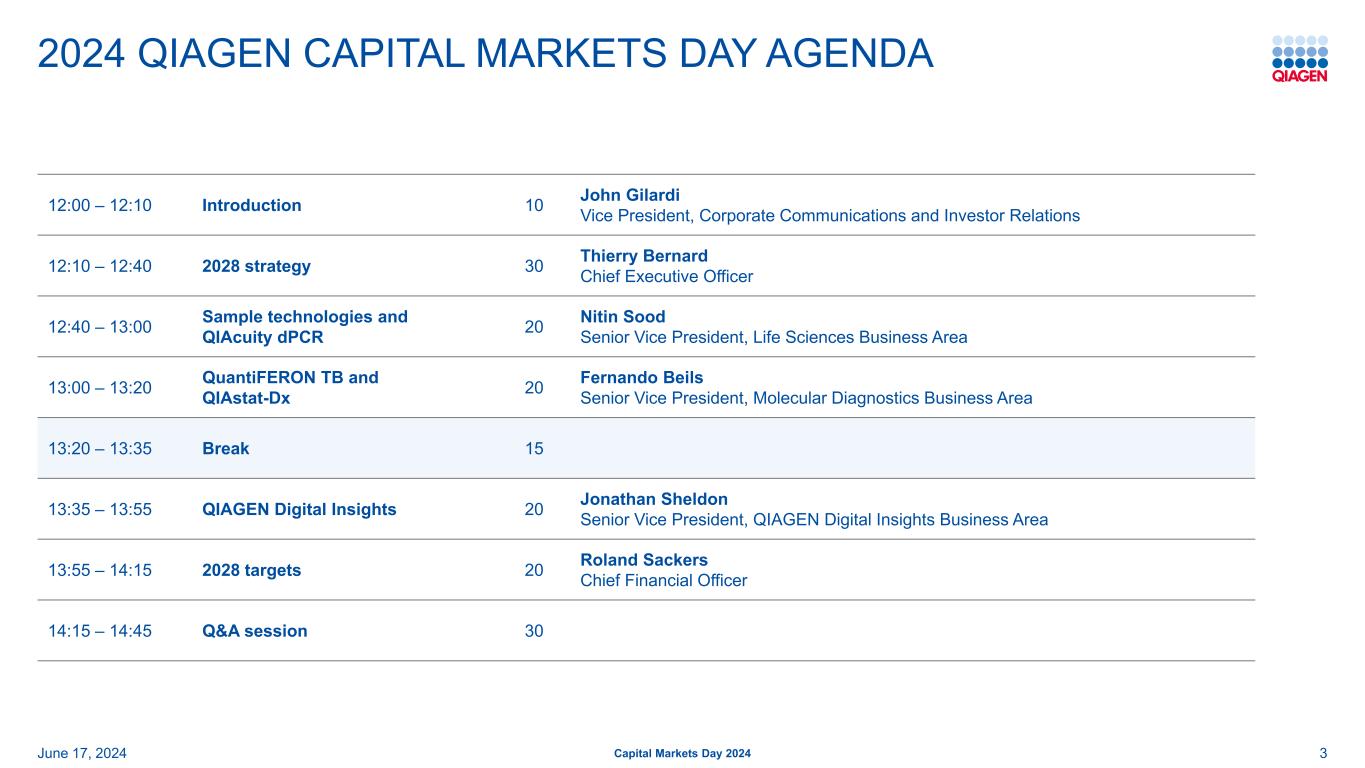
Task: Click the June 17, 2024 footer date
Action: [82, 753]
